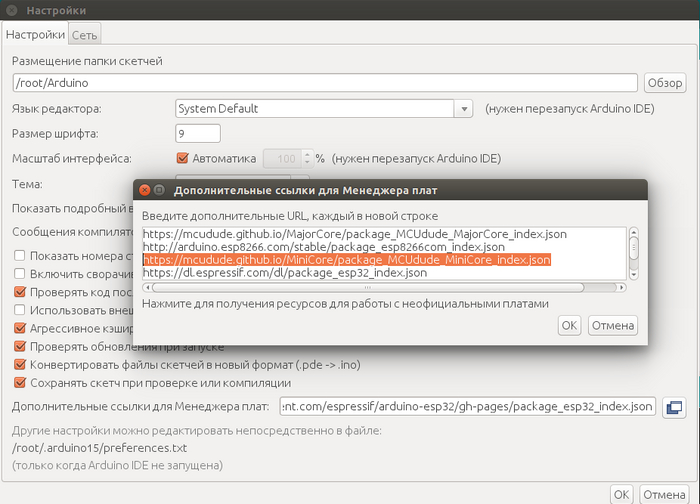Click the window icon beside Boards Manager URLs field
The width and height of the screenshot is (700, 504).
coord(673,407)
